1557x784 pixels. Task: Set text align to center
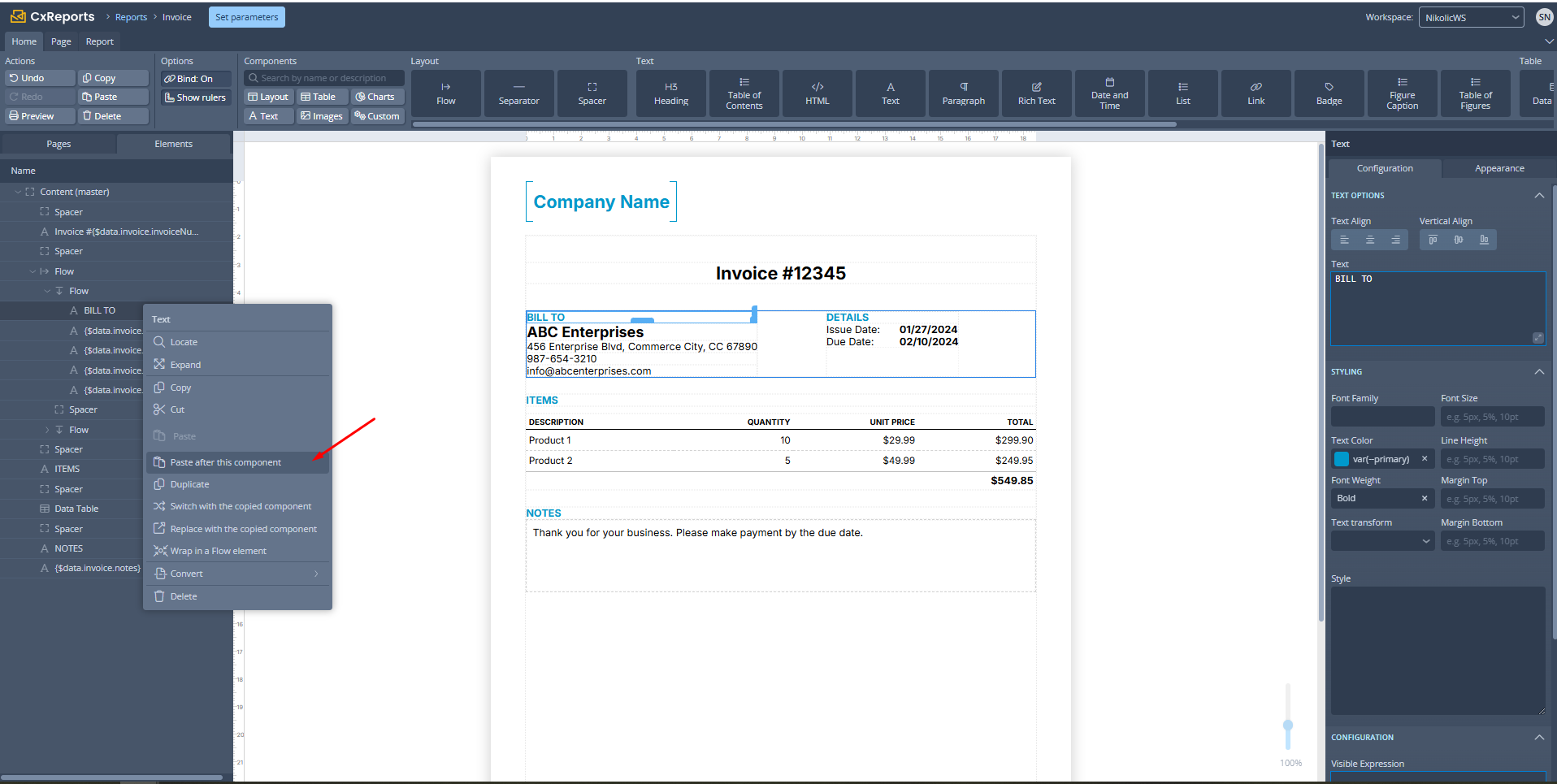1370,240
